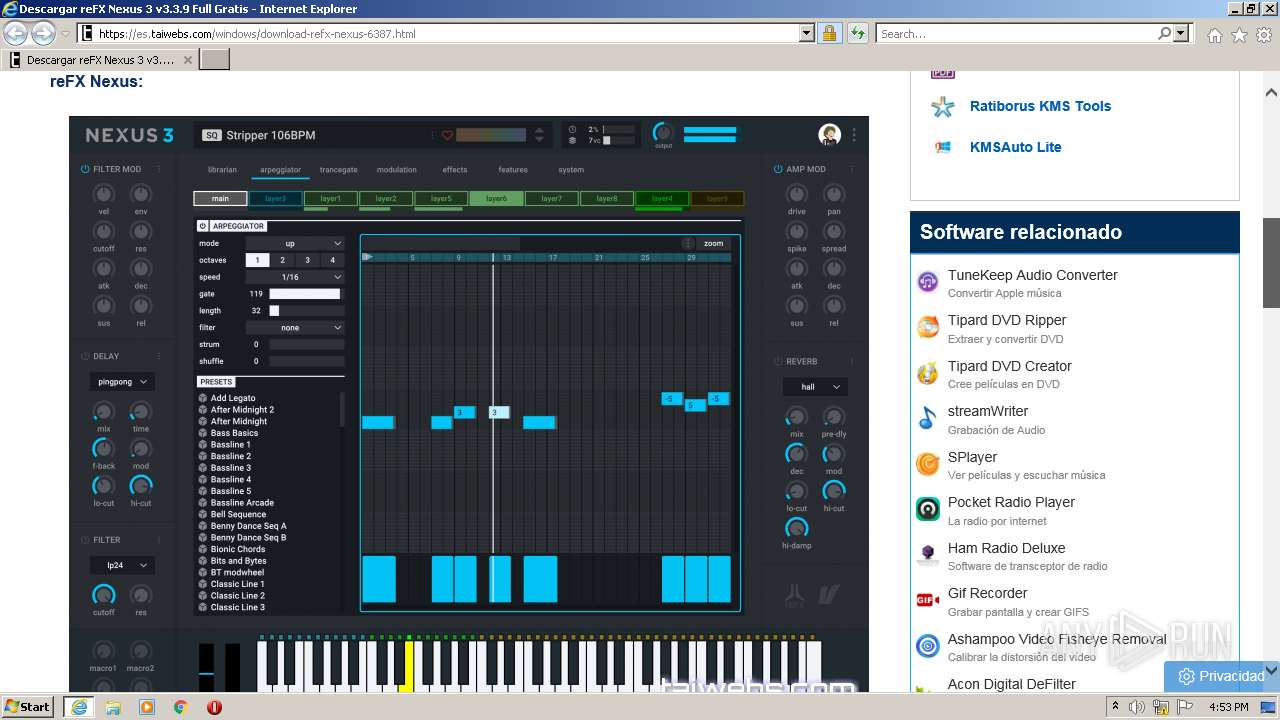Click the page vertical scrollbar thumb

pyautogui.click(x=1271, y=263)
